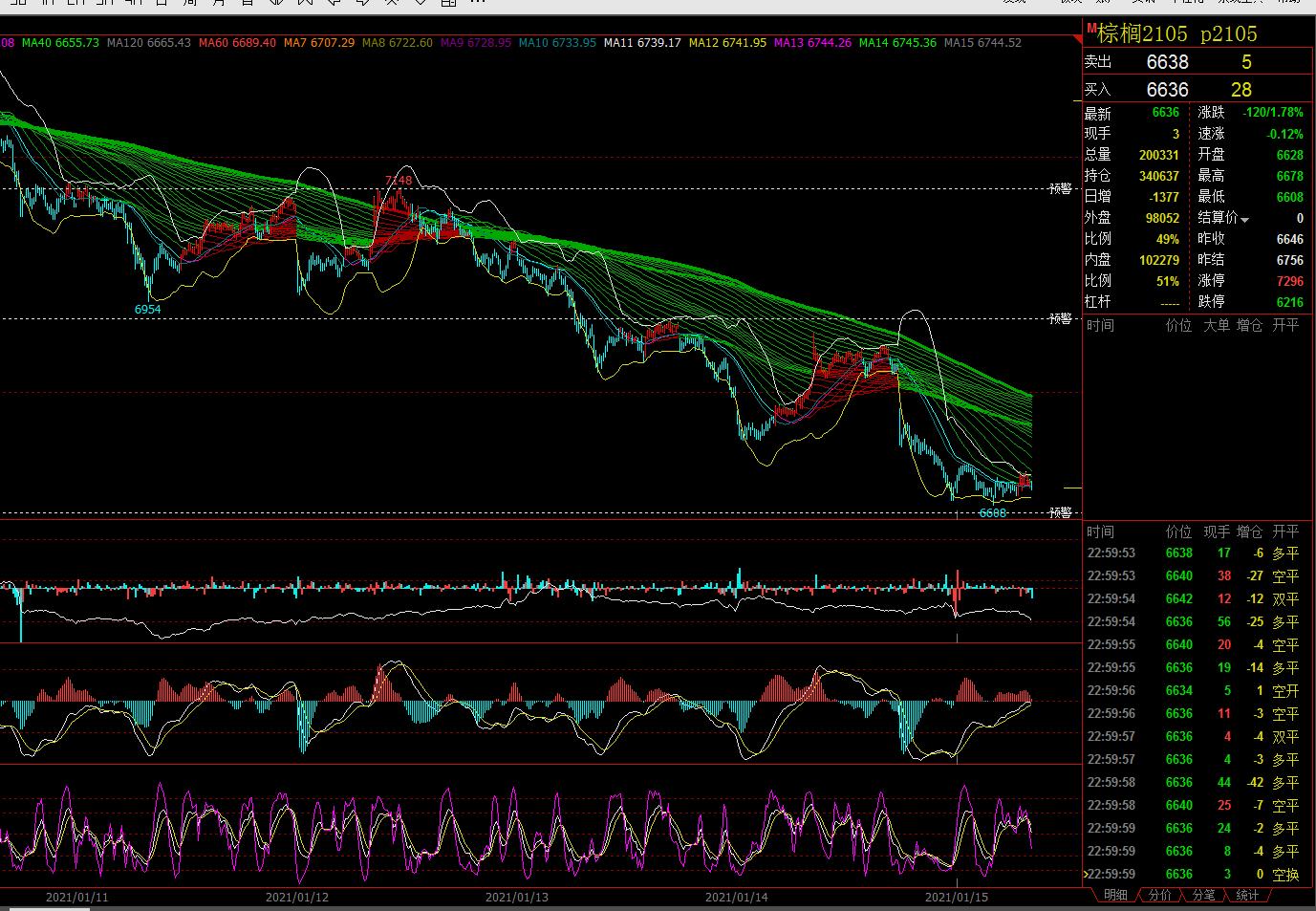Select the MA60 6689.40 indicator label
Viewport: 1316px width, 911px height.
[x=236, y=43]
